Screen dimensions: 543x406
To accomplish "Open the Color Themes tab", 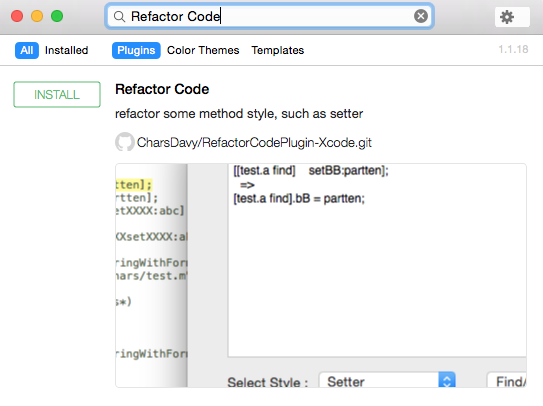I will pos(203,50).
